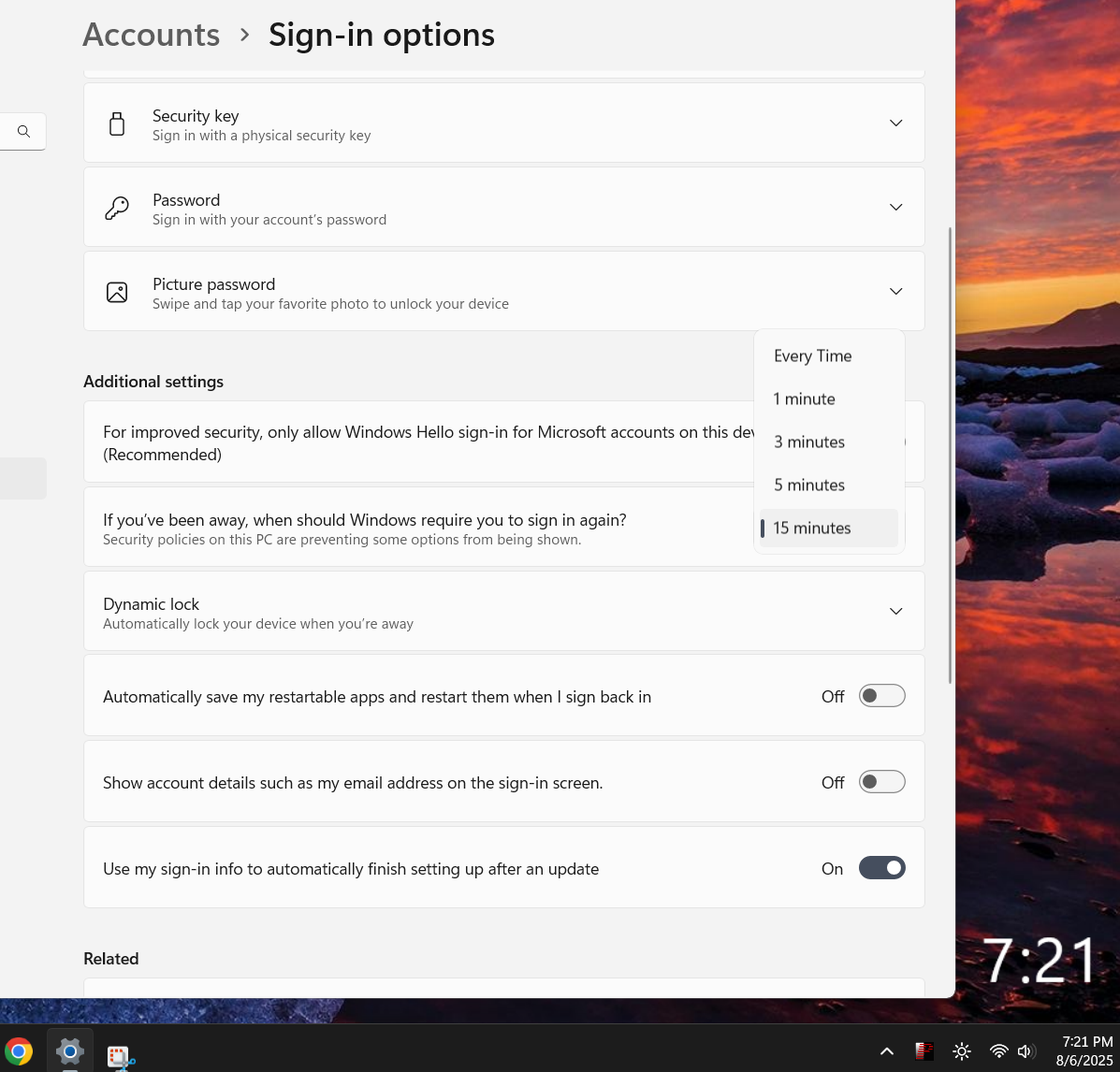Click the '(Recommended)' Windows Hello text
Screen dimensions: 1120x1072
[x=162, y=455]
